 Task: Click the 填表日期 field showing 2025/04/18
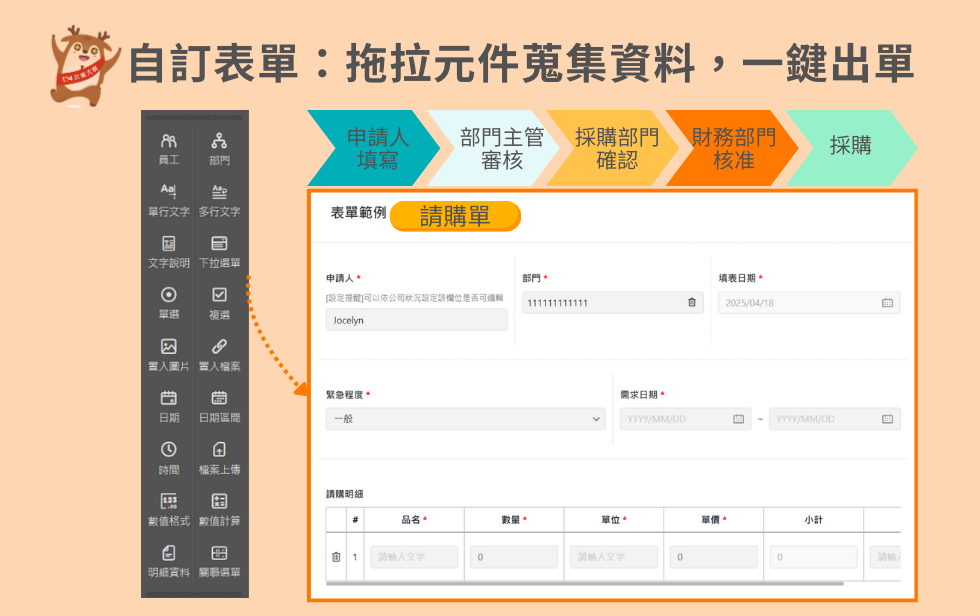(x=809, y=303)
